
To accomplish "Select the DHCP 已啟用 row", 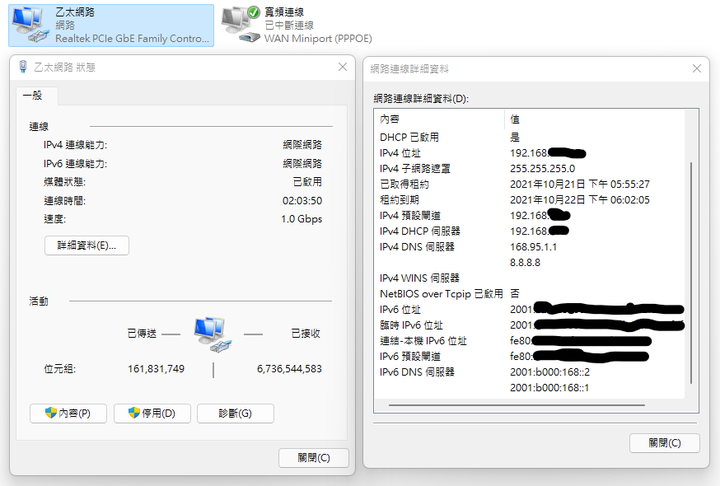I will click(x=529, y=137).
